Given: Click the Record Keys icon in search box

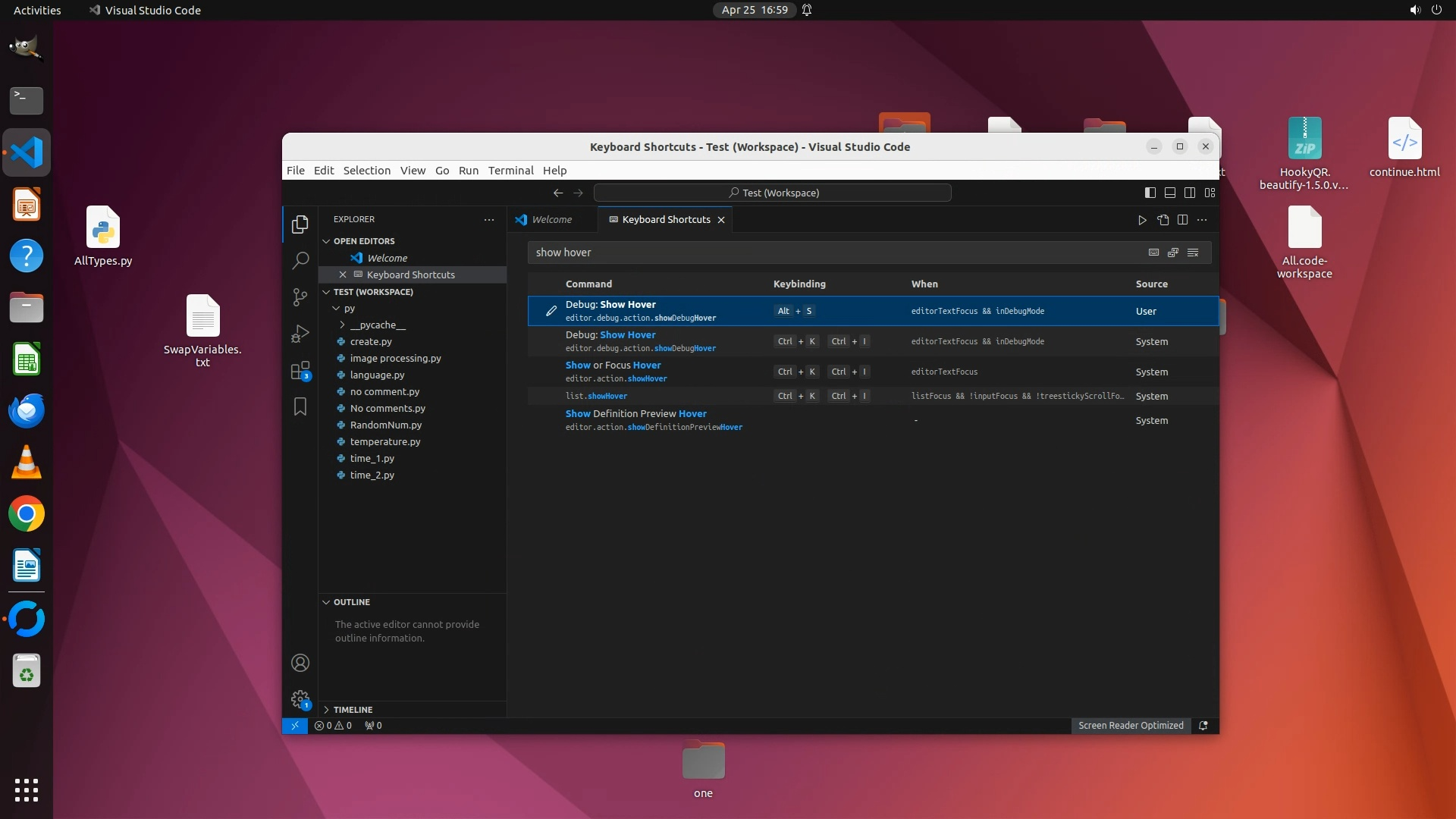Looking at the screenshot, I should tap(1153, 253).
